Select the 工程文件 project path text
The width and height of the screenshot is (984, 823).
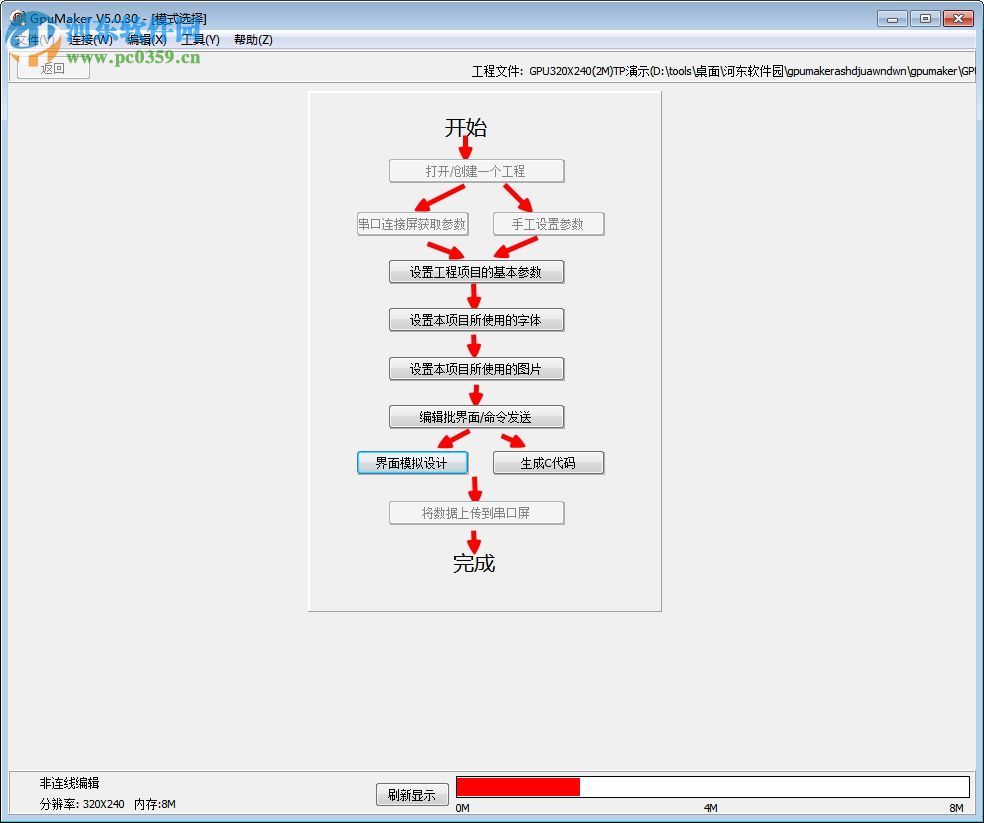click(x=720, y=70)
